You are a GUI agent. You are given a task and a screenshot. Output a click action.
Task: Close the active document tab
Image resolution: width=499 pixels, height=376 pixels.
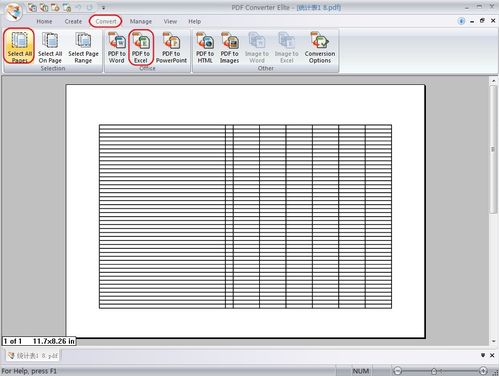point(492,355)
